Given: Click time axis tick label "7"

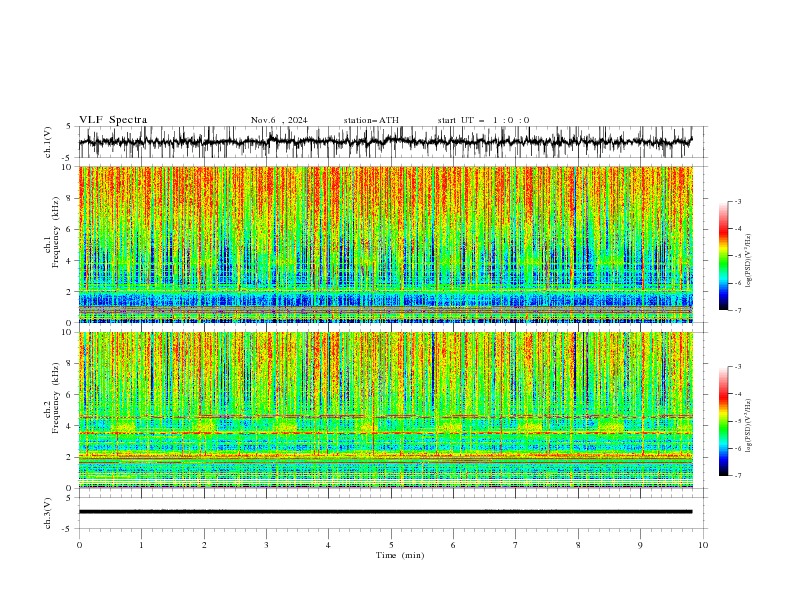Looking at the screenshot, I should pyautogui.click(x=516, y=545).
